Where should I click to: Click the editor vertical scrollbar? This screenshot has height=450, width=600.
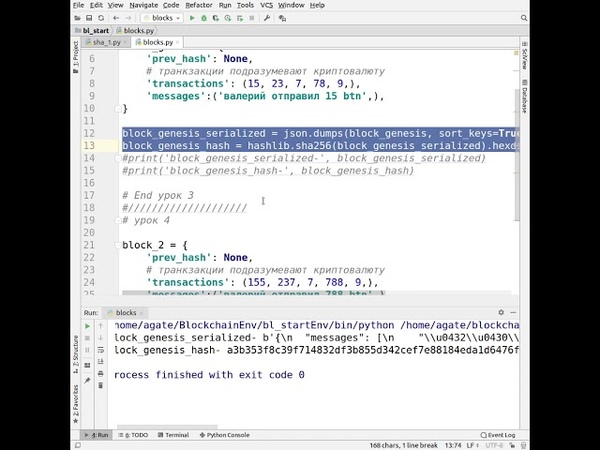click(516, 150)
